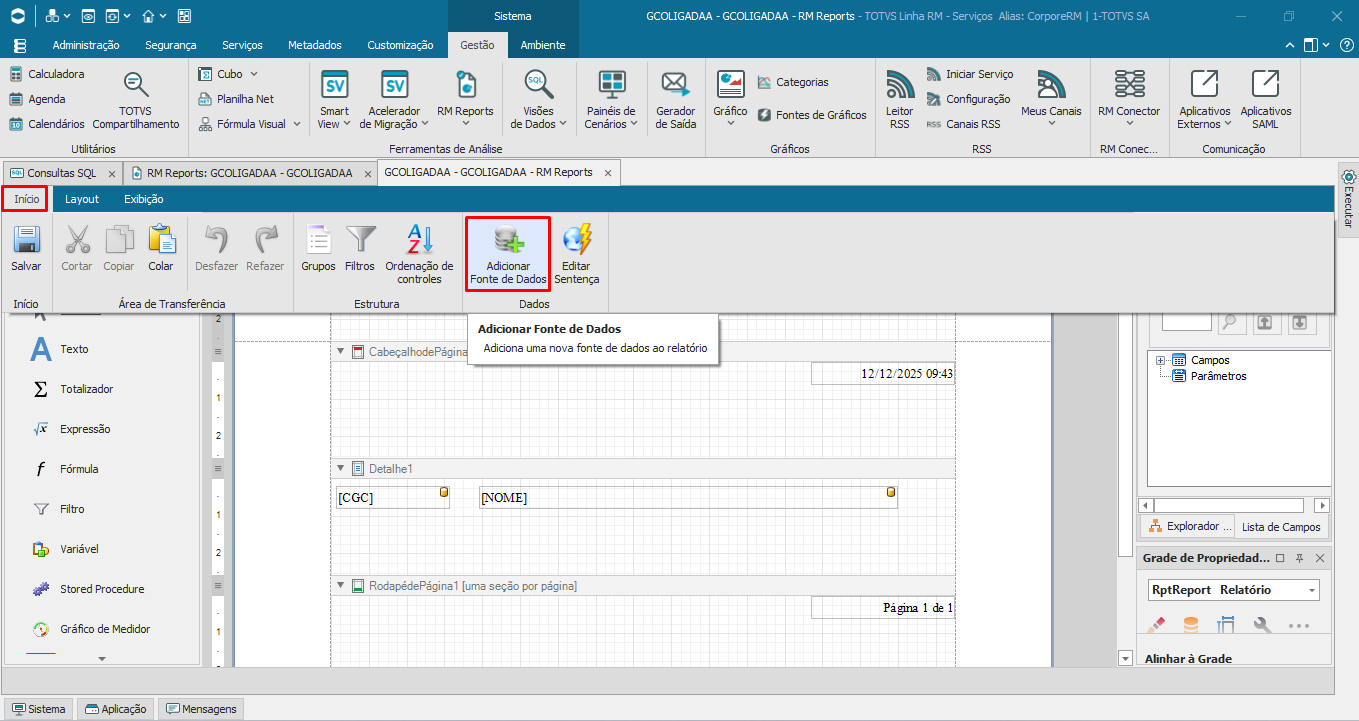
Task: Click the Grupos icon in Estrutura
Action: click(x=318, y=241)
